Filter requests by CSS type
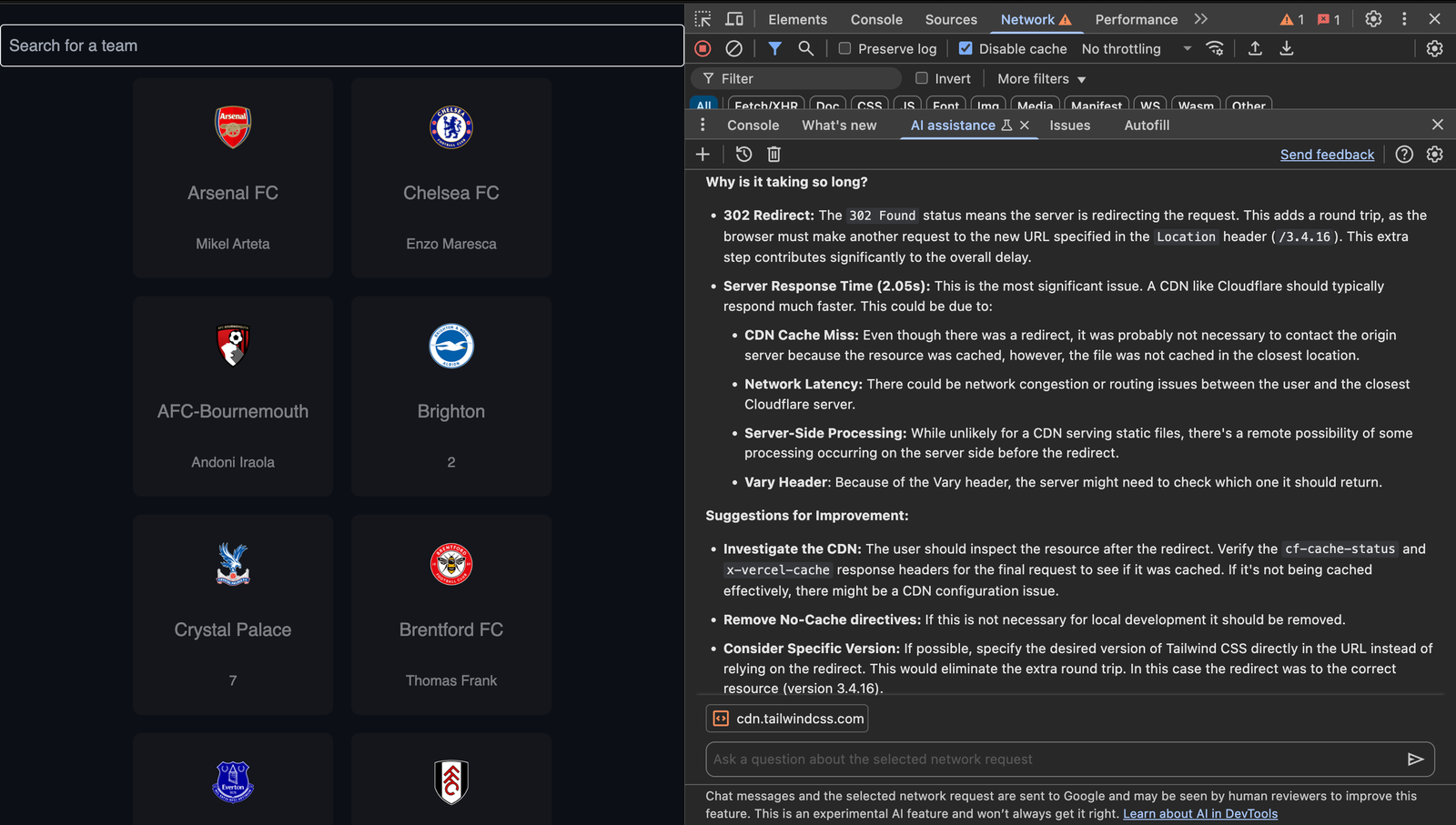 (869, 106)
